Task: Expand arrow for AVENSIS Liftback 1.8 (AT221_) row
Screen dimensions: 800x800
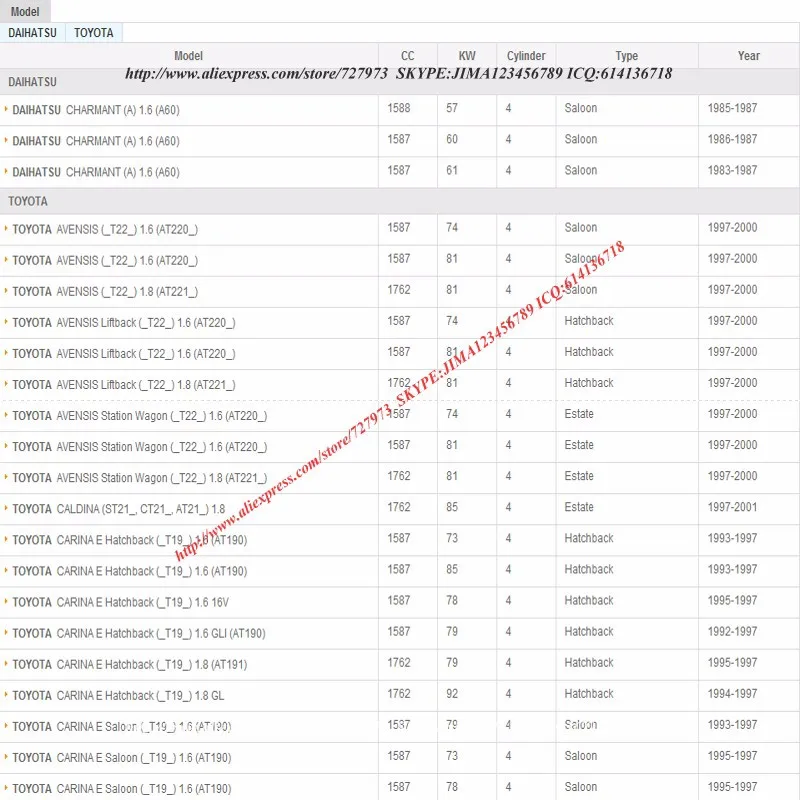Action: point(6,384)
